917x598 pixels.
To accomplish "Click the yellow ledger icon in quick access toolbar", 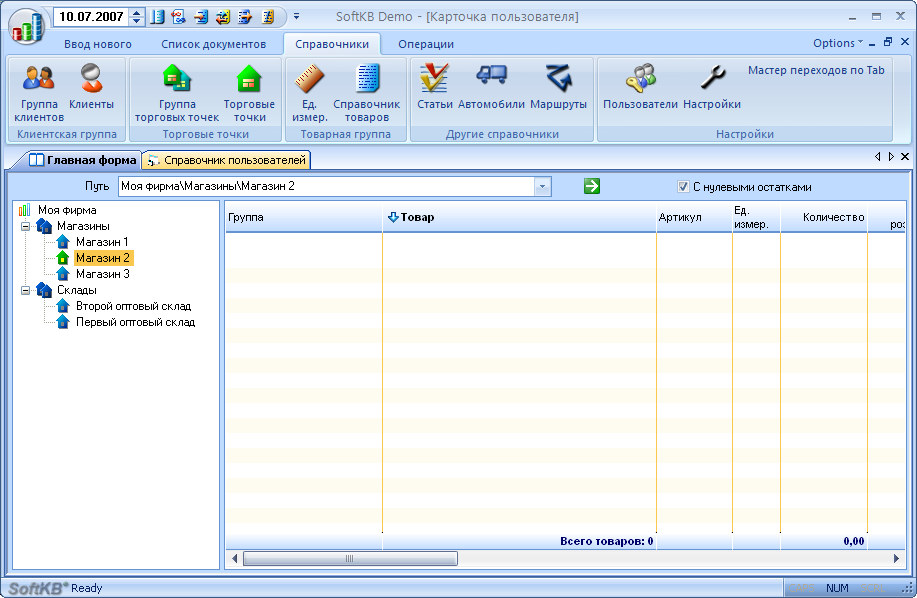I will point(267,17).
